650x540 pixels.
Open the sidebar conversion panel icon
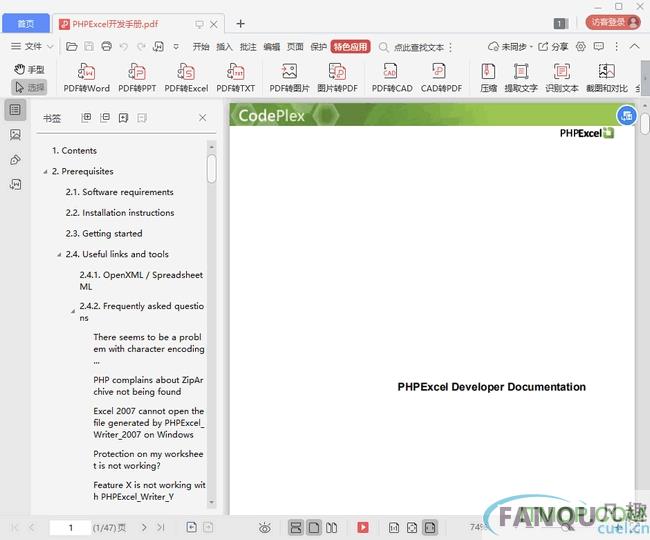pyautogui.click(x=15, y=184)
